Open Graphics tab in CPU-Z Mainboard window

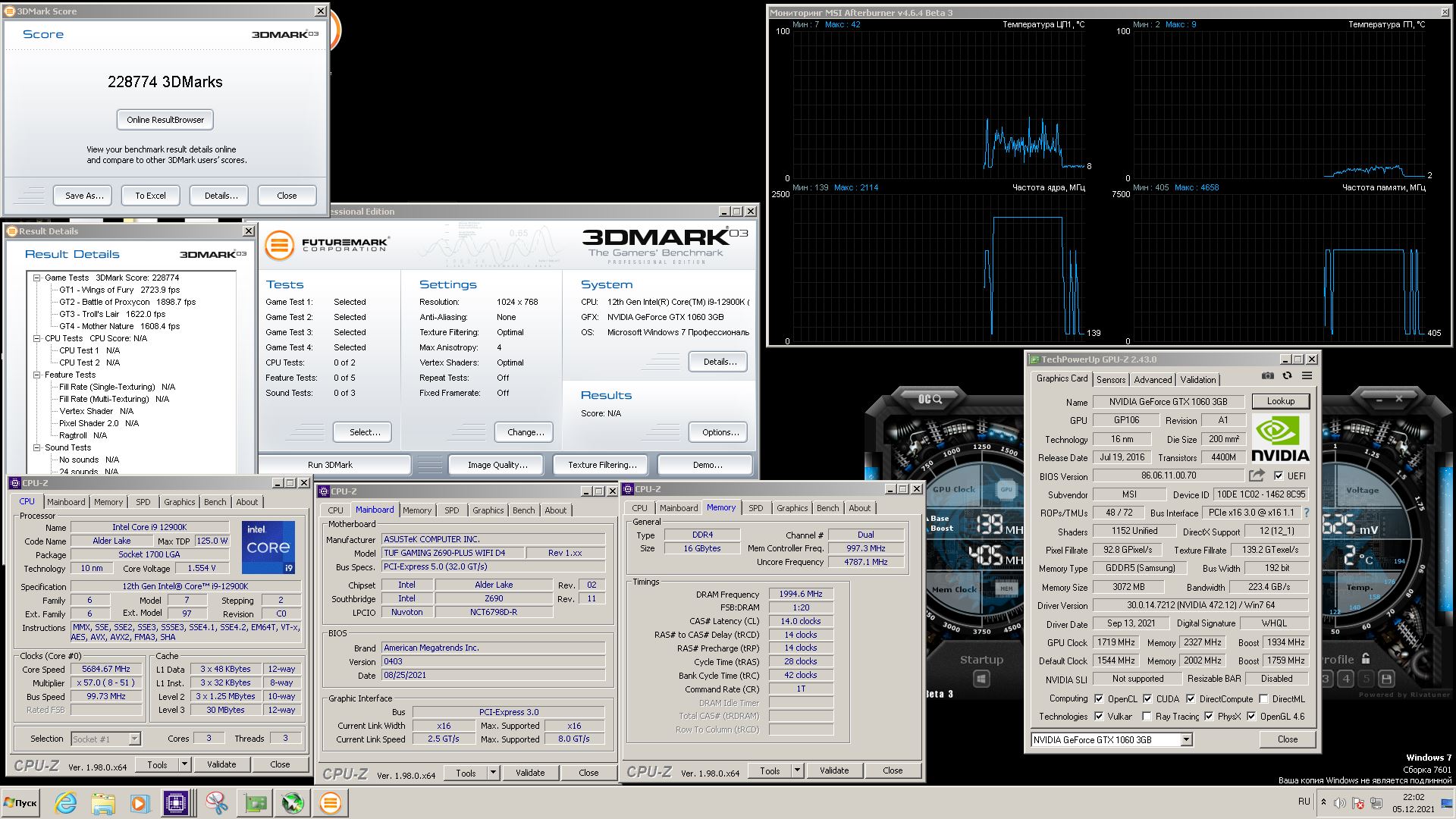coord(488,510)
